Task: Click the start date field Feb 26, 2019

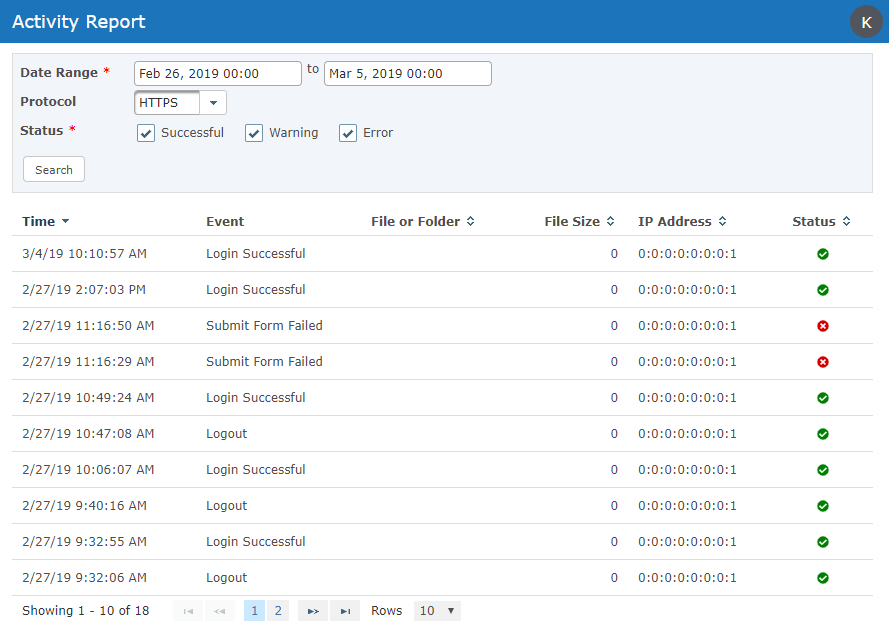Action: tap(217, 74)
